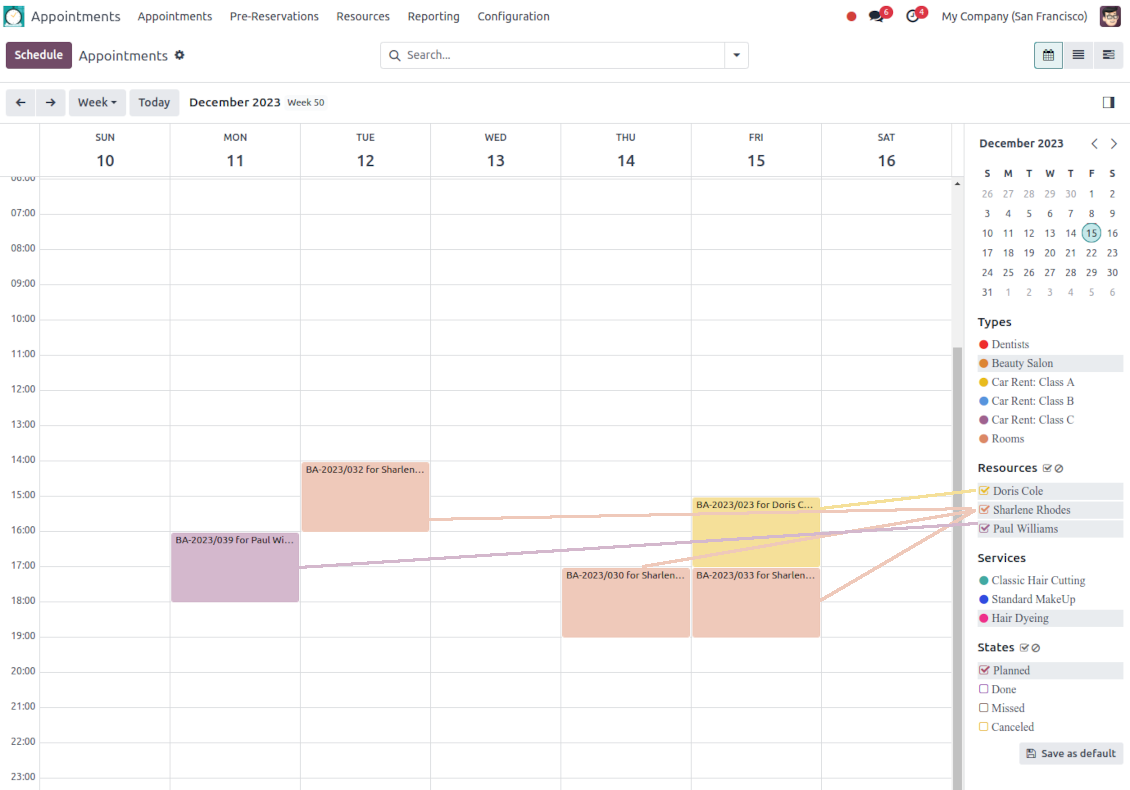The height and width of the screenshot is (790, 1130).
Task: Open the Configuration menu
Action: 513,16
